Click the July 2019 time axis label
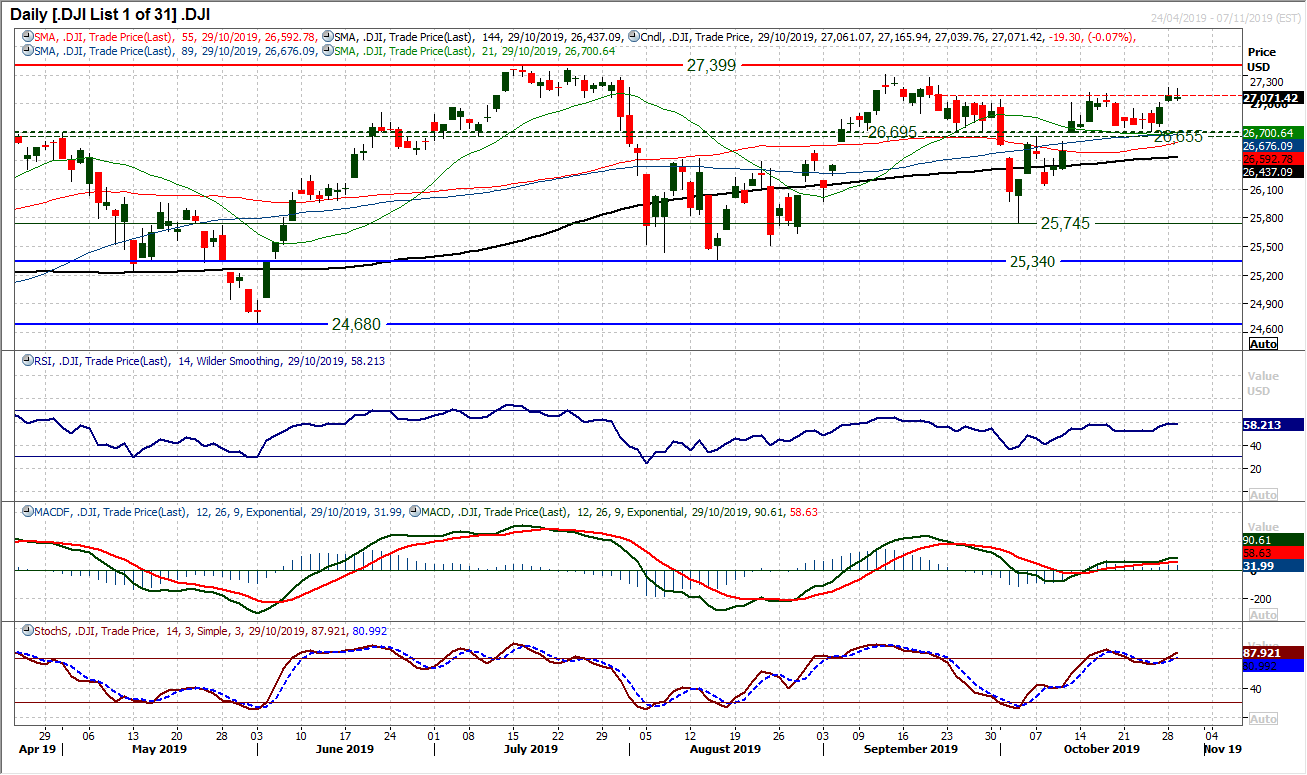The width and height of the screenshot is (1307, 775). pyautogui.click(x=531, y=748)
